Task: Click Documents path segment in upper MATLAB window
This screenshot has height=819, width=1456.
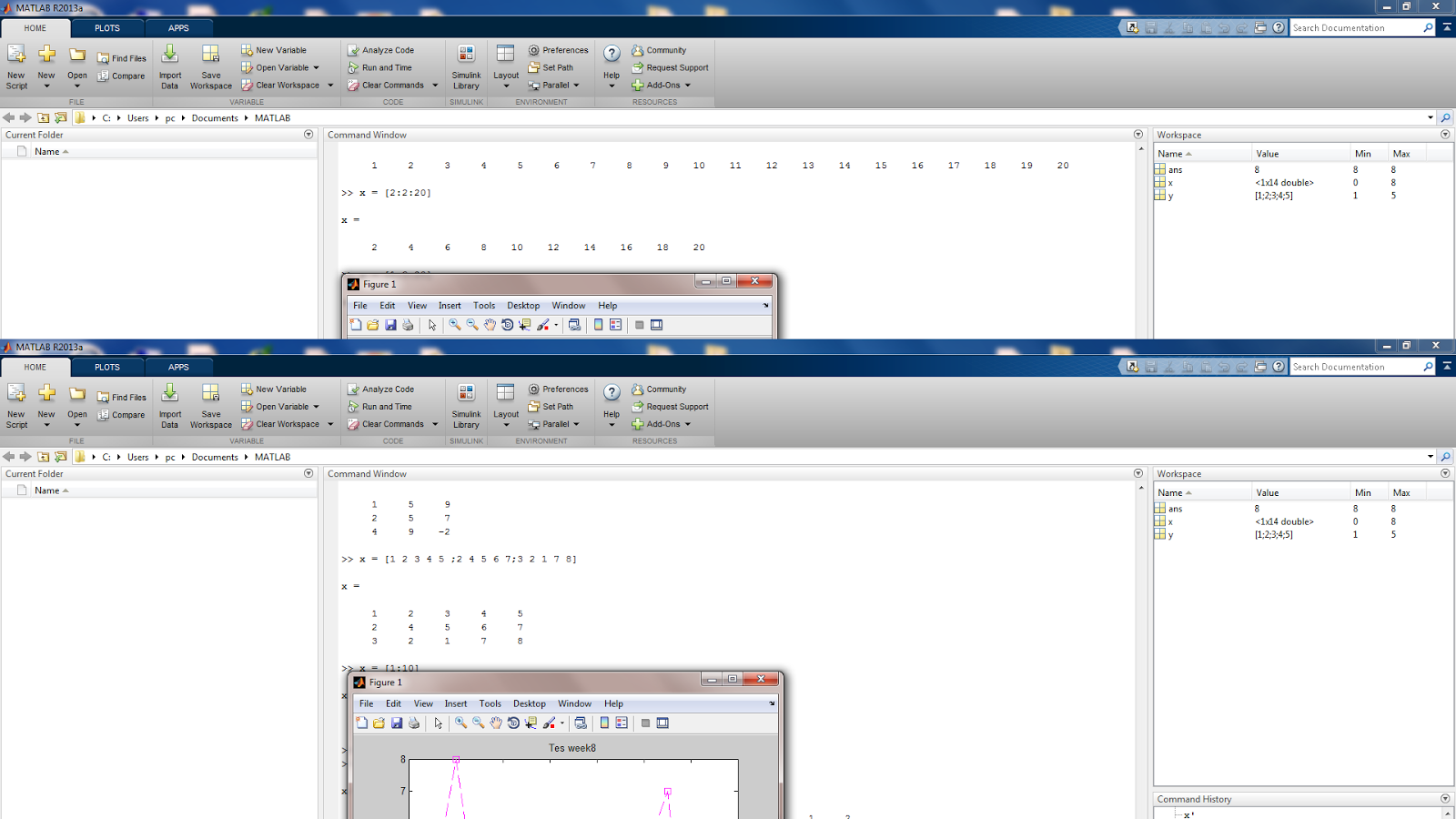Action: tap(215, 117)
